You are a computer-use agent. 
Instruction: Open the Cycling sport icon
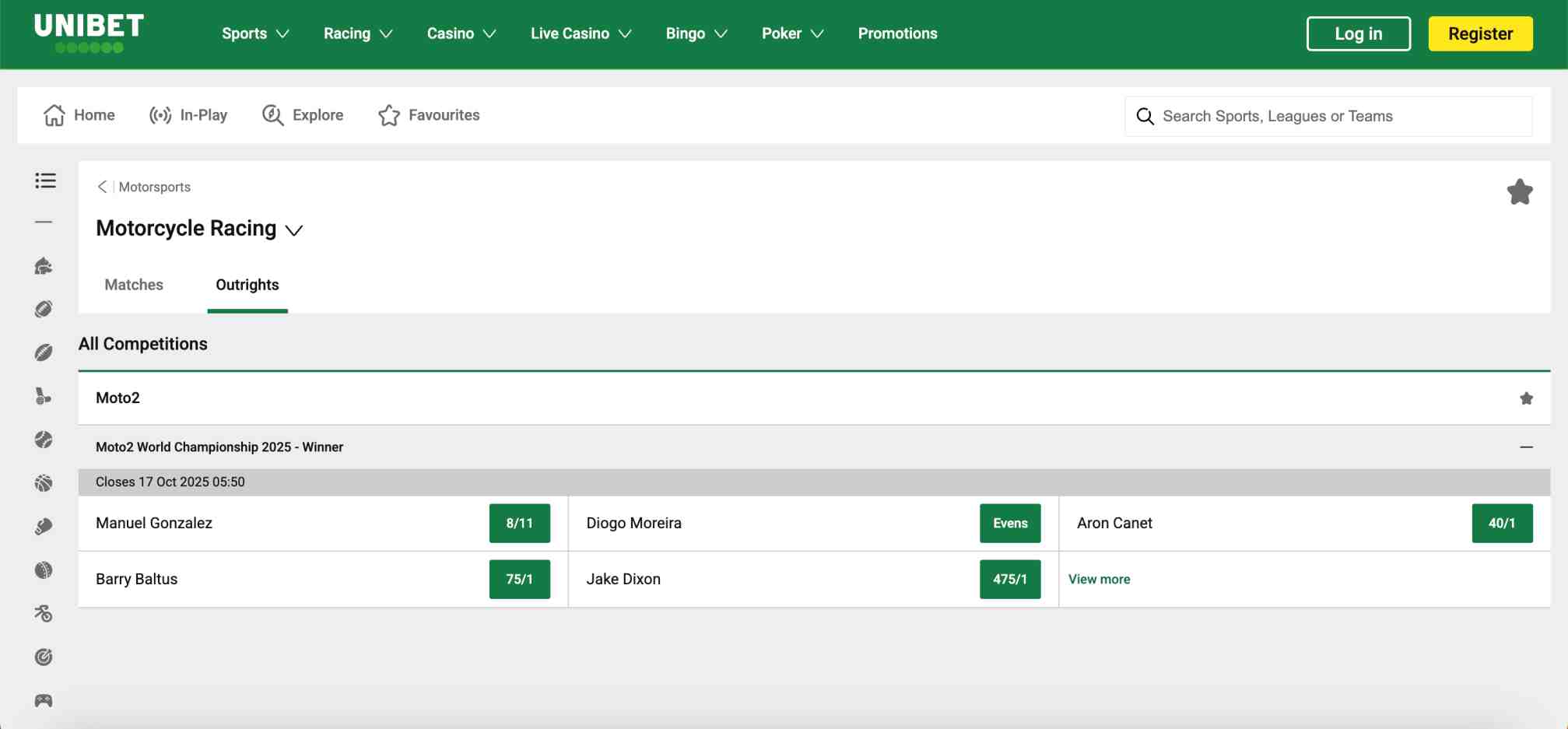(44, 614)
